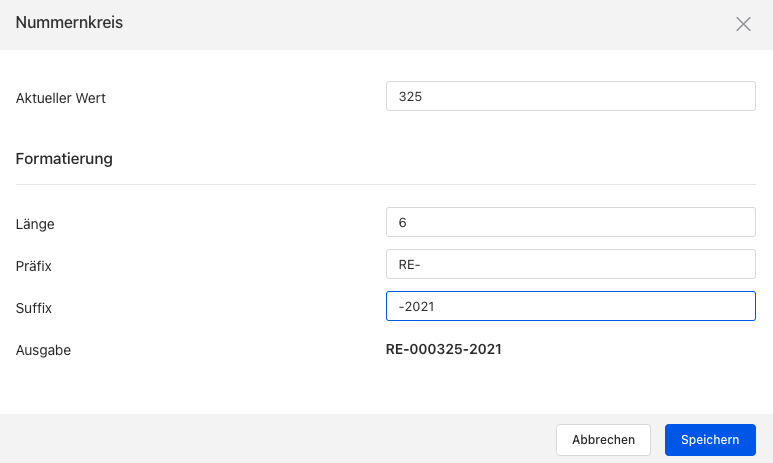The image size is (773, 463).
Task: Focus the Aktueller Wert field showing 325
Action: click(570, 97)
